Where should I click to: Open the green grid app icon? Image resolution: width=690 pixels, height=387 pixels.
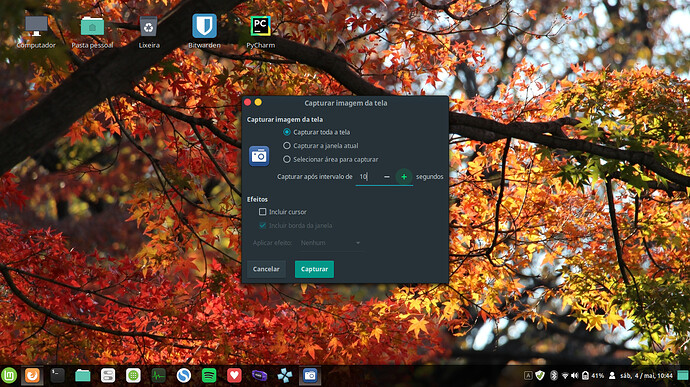tap(133, 376)
